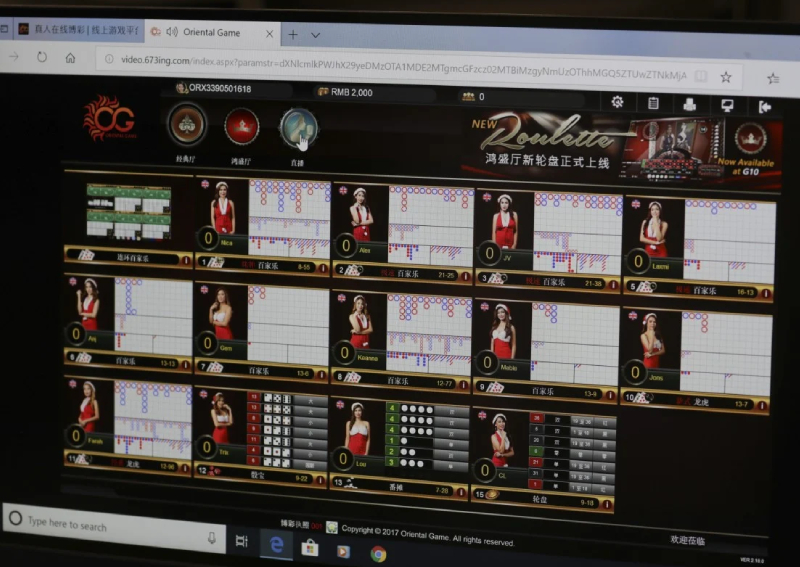Open info icon on table 15 轮盘 bar
Image resolution: width=800 pixels, height=567 pixels.
click(607, 504)
